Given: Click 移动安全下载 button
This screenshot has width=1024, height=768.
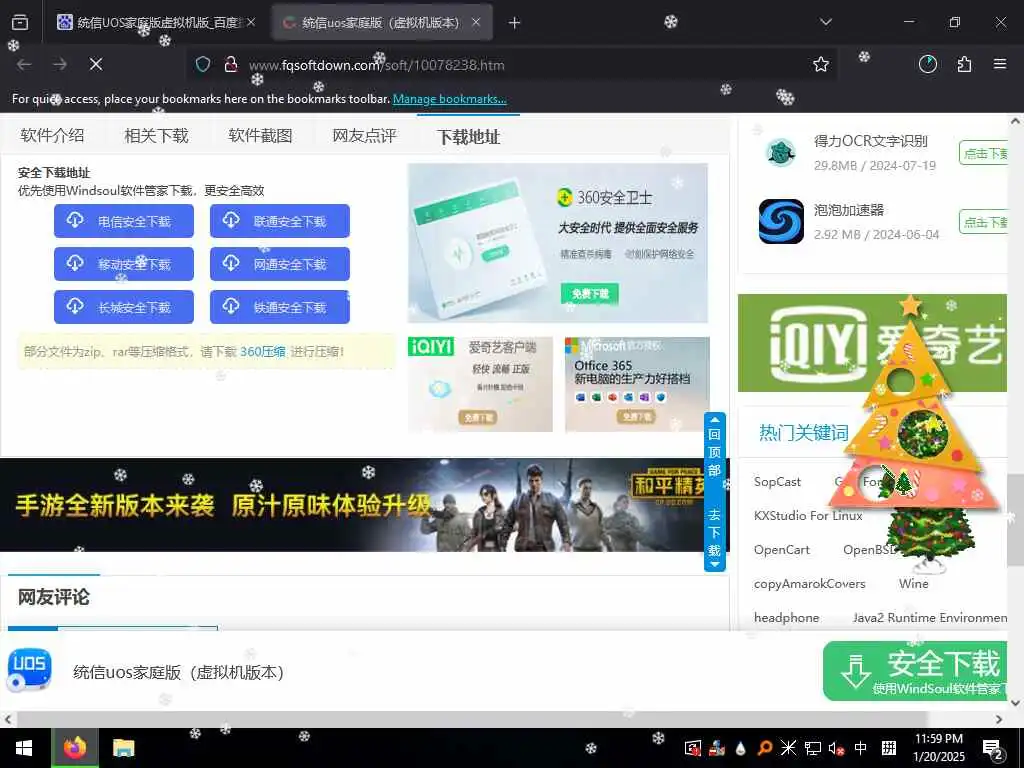Looking at the screenshot, I should [124, 264].
